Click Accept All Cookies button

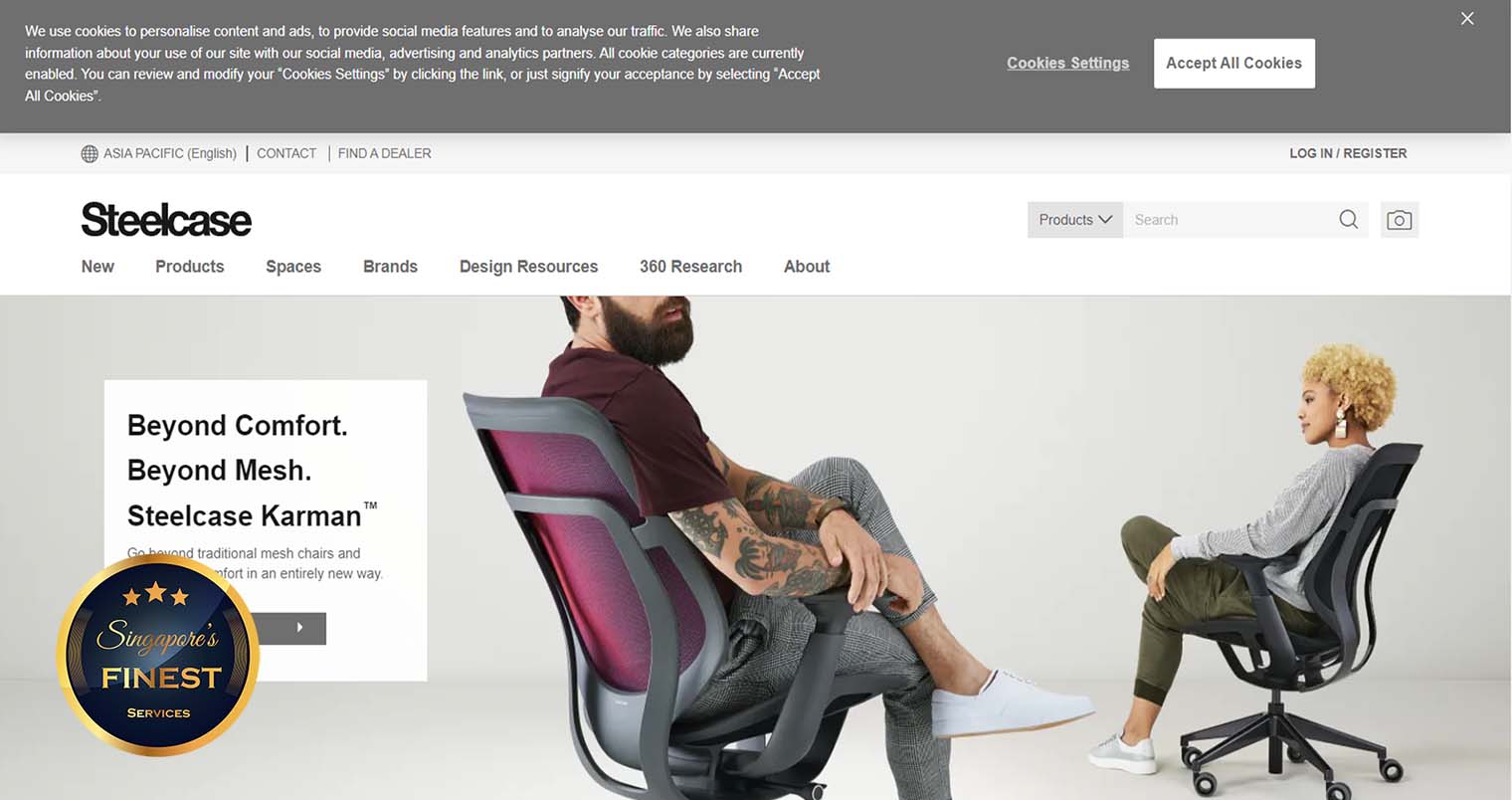coord(1234,64)
